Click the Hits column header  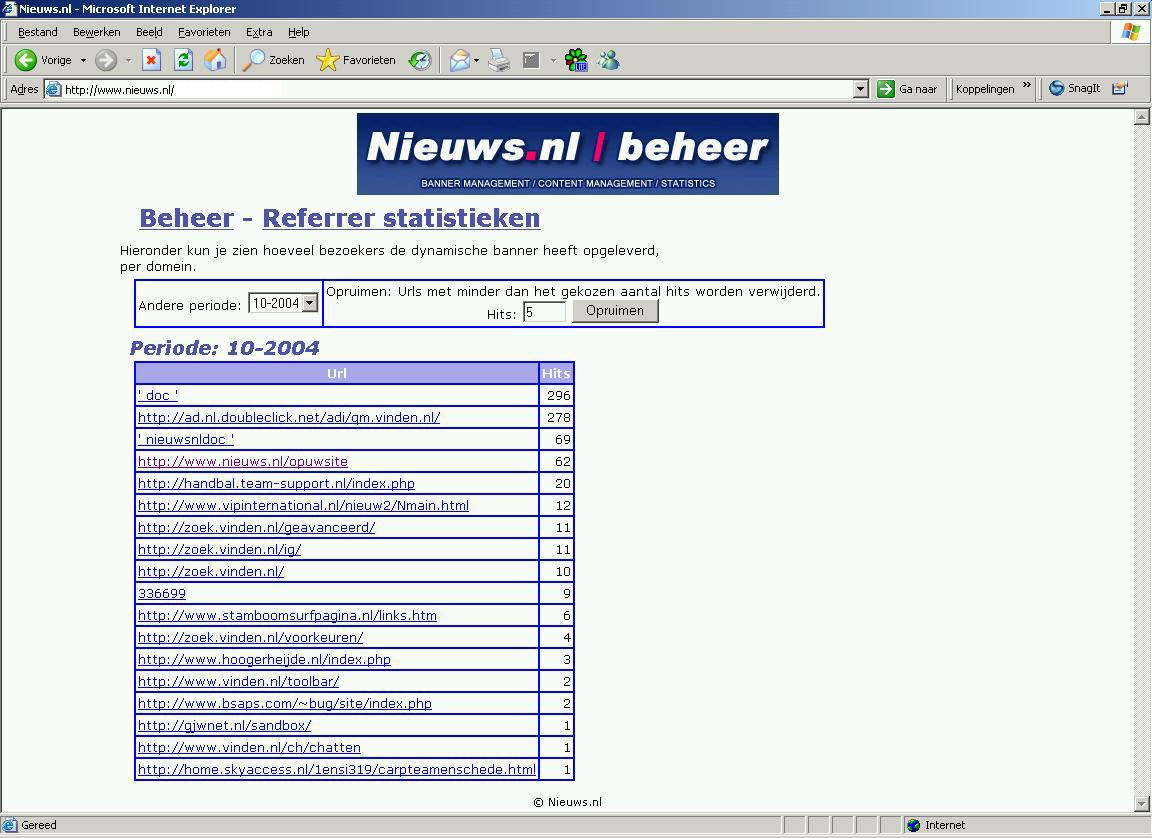point(556,373)
